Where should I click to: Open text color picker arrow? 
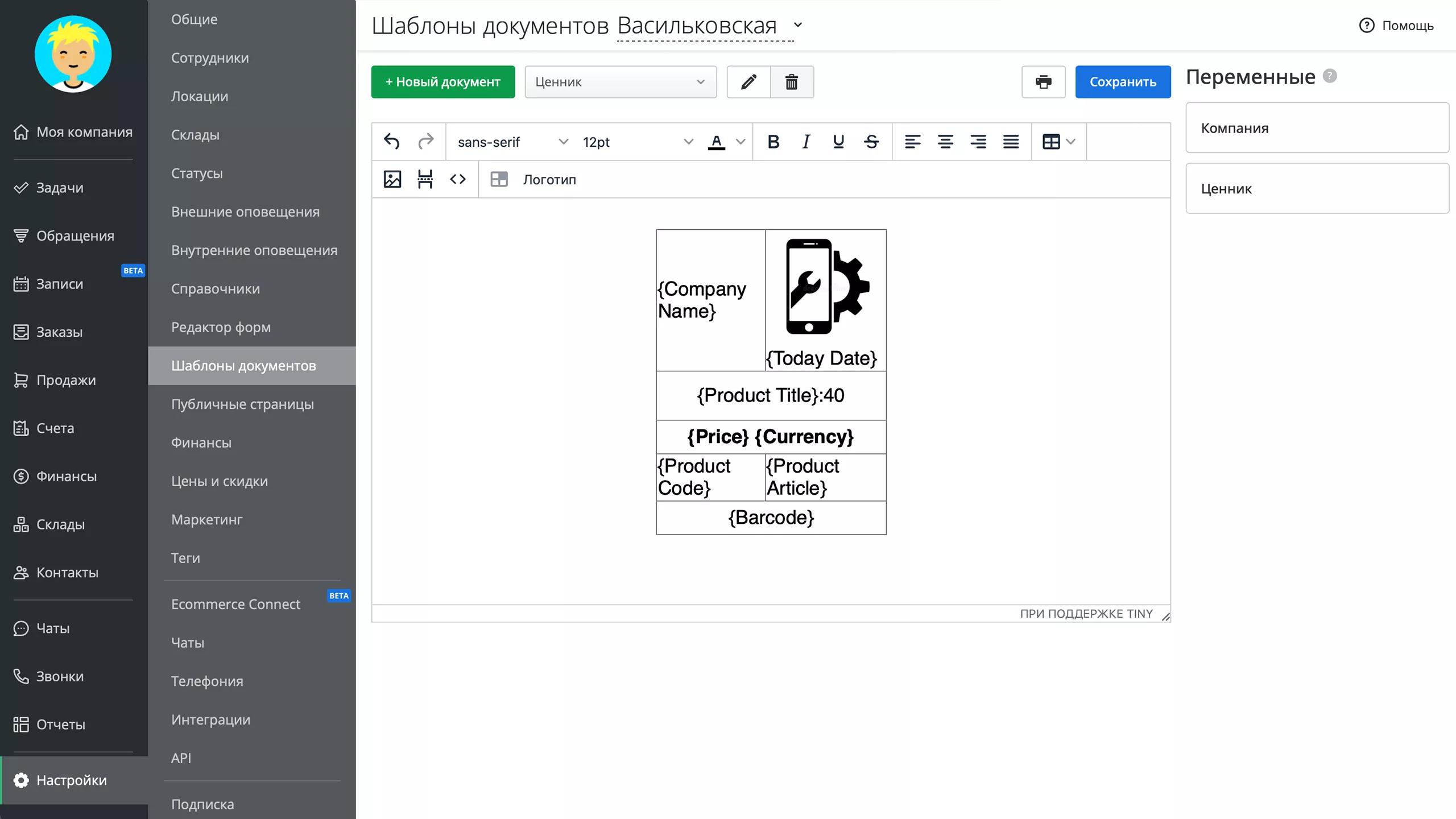click(x=741, y=142)
